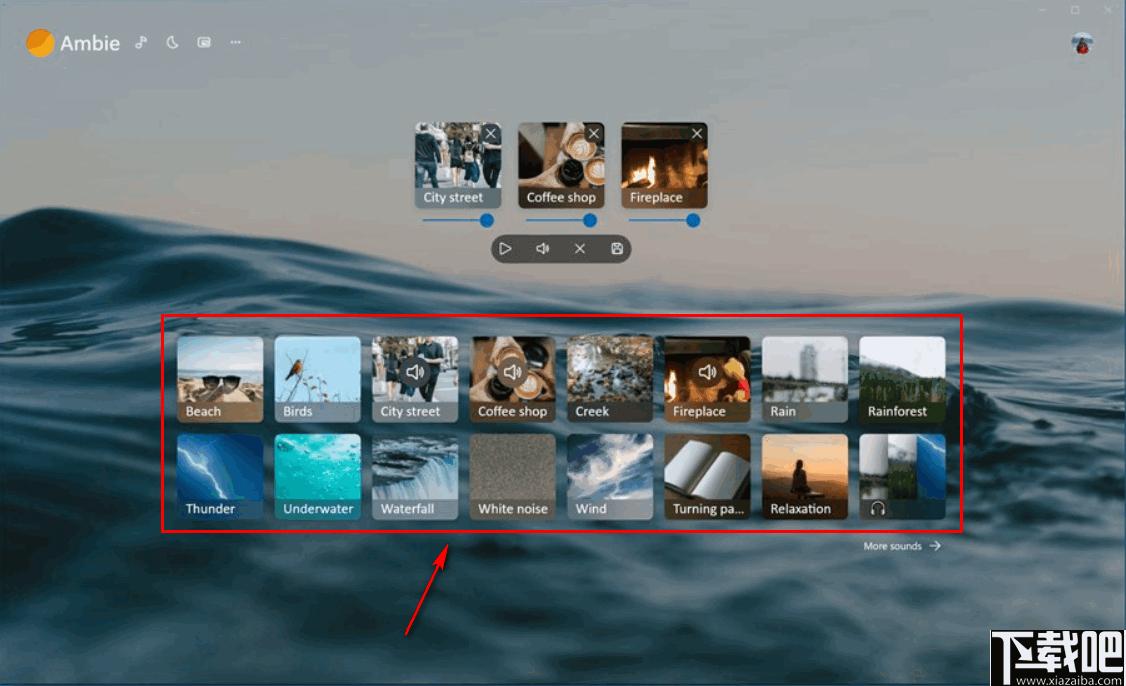Play the Creek sound
Viewport: 1126px width, 686px height.
[x=610, y=379]
